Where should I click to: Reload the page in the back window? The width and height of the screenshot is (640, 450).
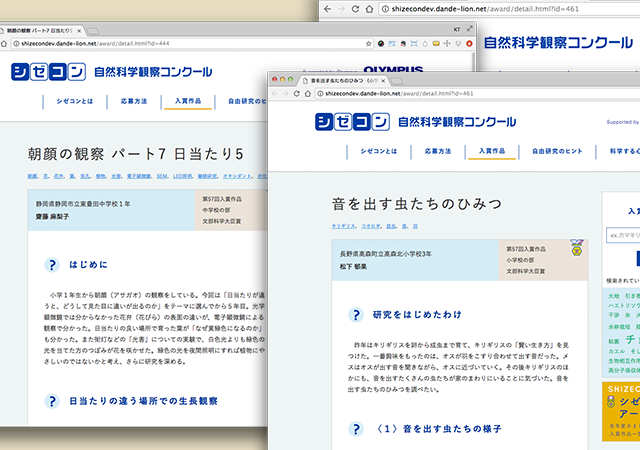pos(355,9)
